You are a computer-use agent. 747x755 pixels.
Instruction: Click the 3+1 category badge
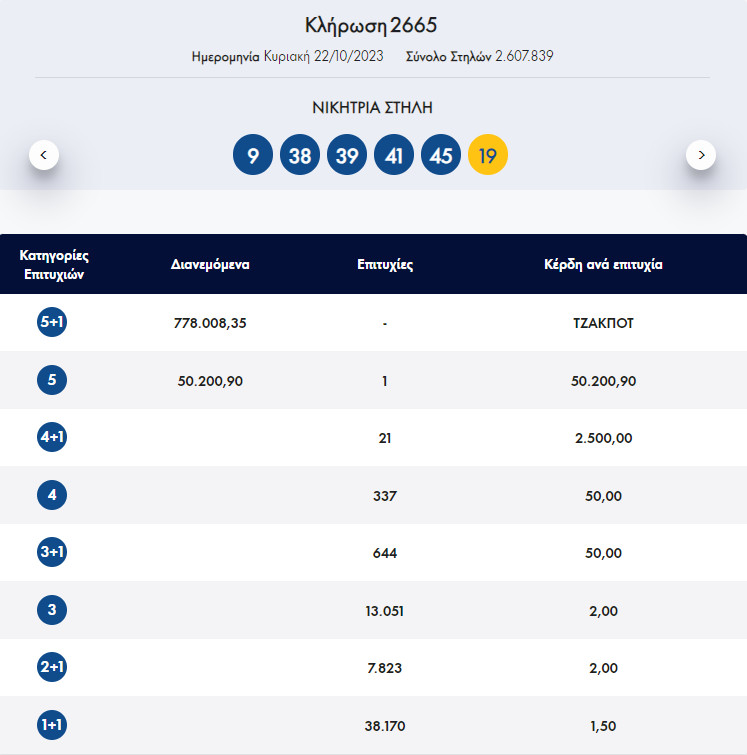(52, 553)
